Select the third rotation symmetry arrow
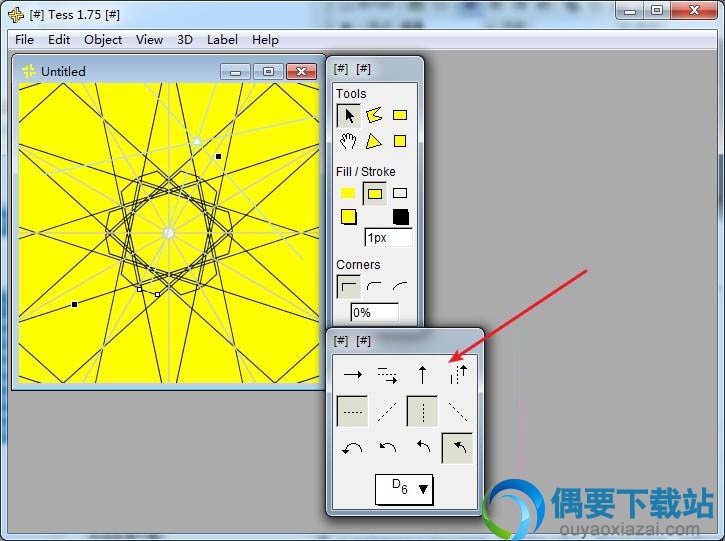Viewport: 725px width, 541px height. coord(423,447)
